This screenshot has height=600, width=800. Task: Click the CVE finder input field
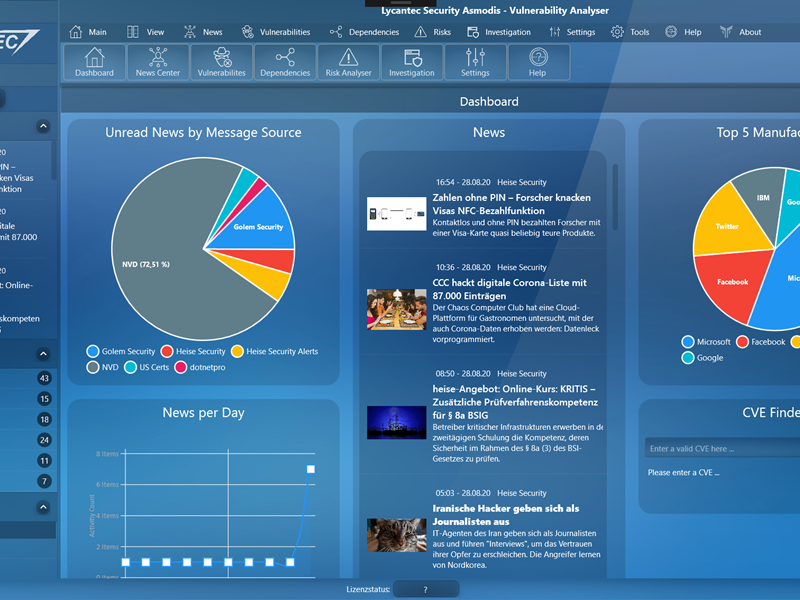[x=722, y=448]
